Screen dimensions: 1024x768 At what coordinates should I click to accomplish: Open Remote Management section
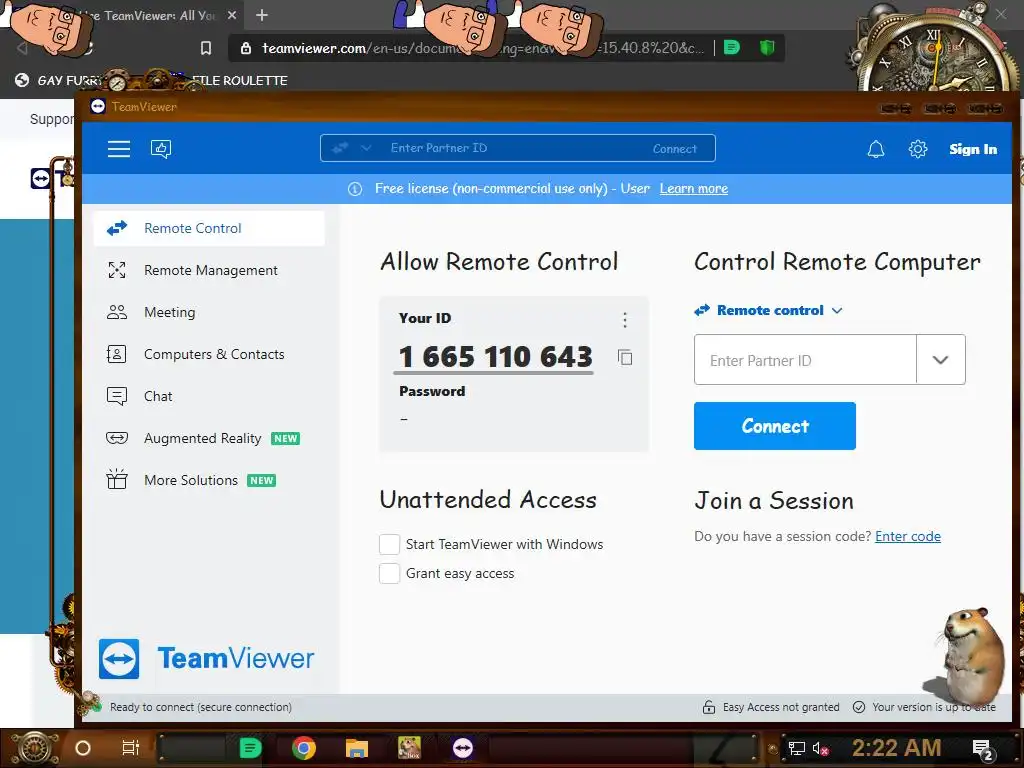[209, 270]
